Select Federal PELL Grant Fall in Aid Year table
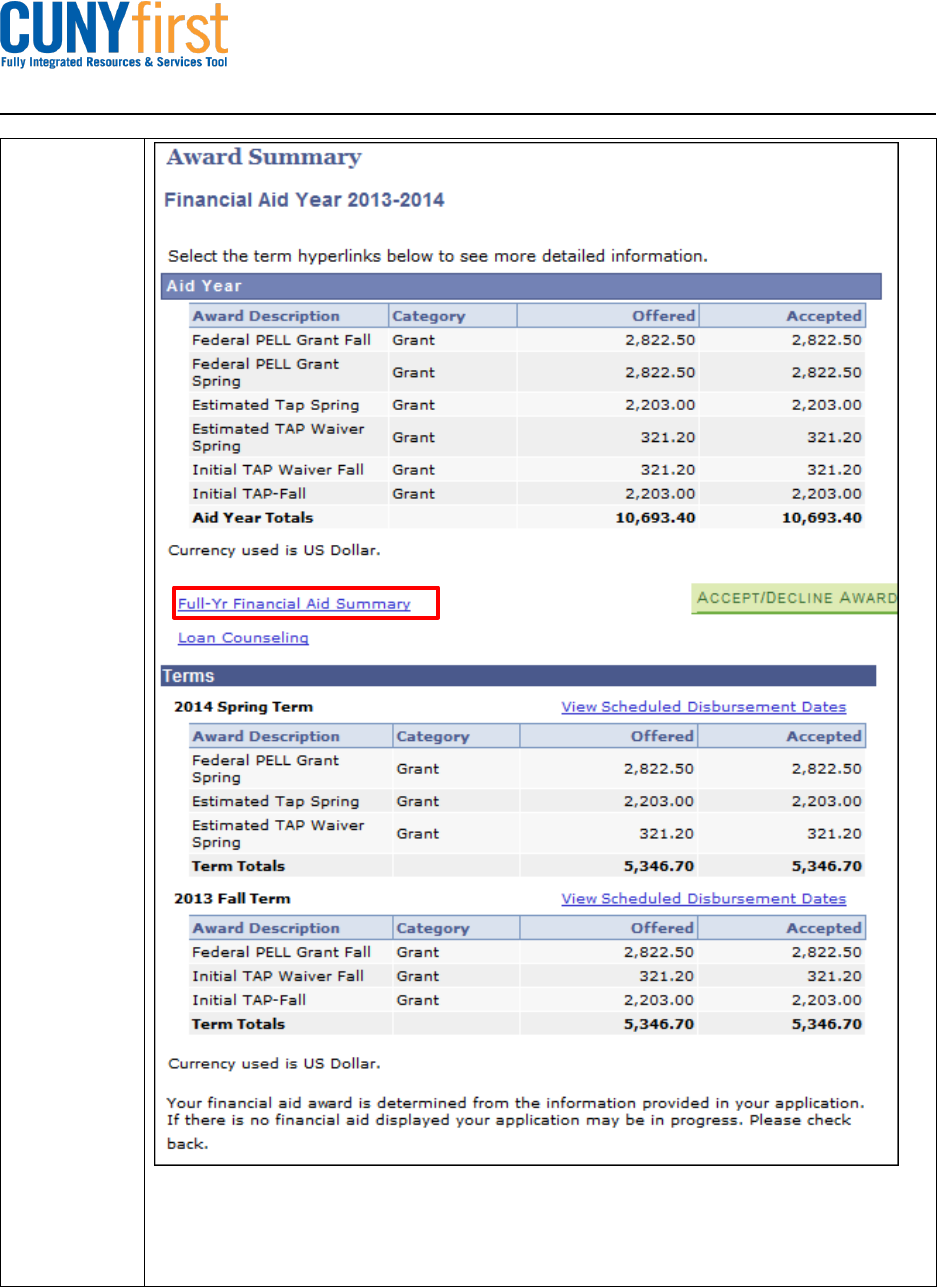The width and height of the screenshot is (937, 1287). coord(281,340)
